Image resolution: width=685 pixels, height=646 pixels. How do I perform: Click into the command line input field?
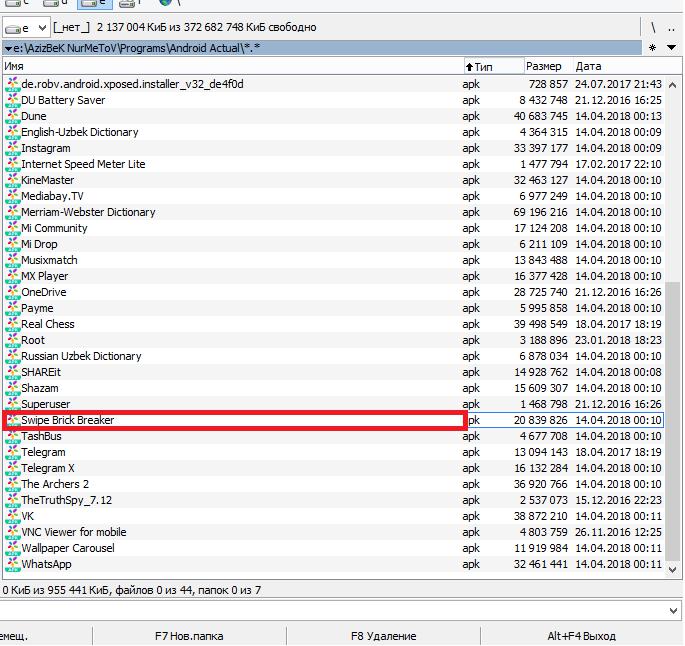[x=332, y=610]
